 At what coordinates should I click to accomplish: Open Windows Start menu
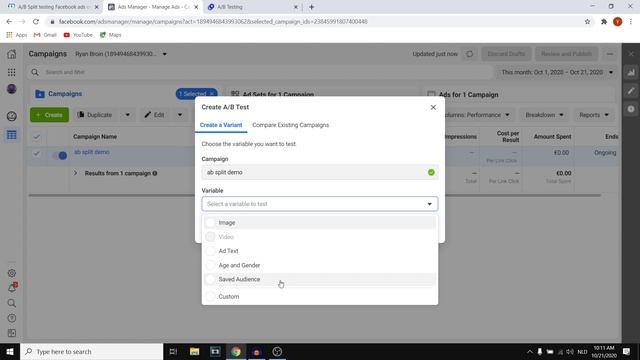(x=10, y=351)
